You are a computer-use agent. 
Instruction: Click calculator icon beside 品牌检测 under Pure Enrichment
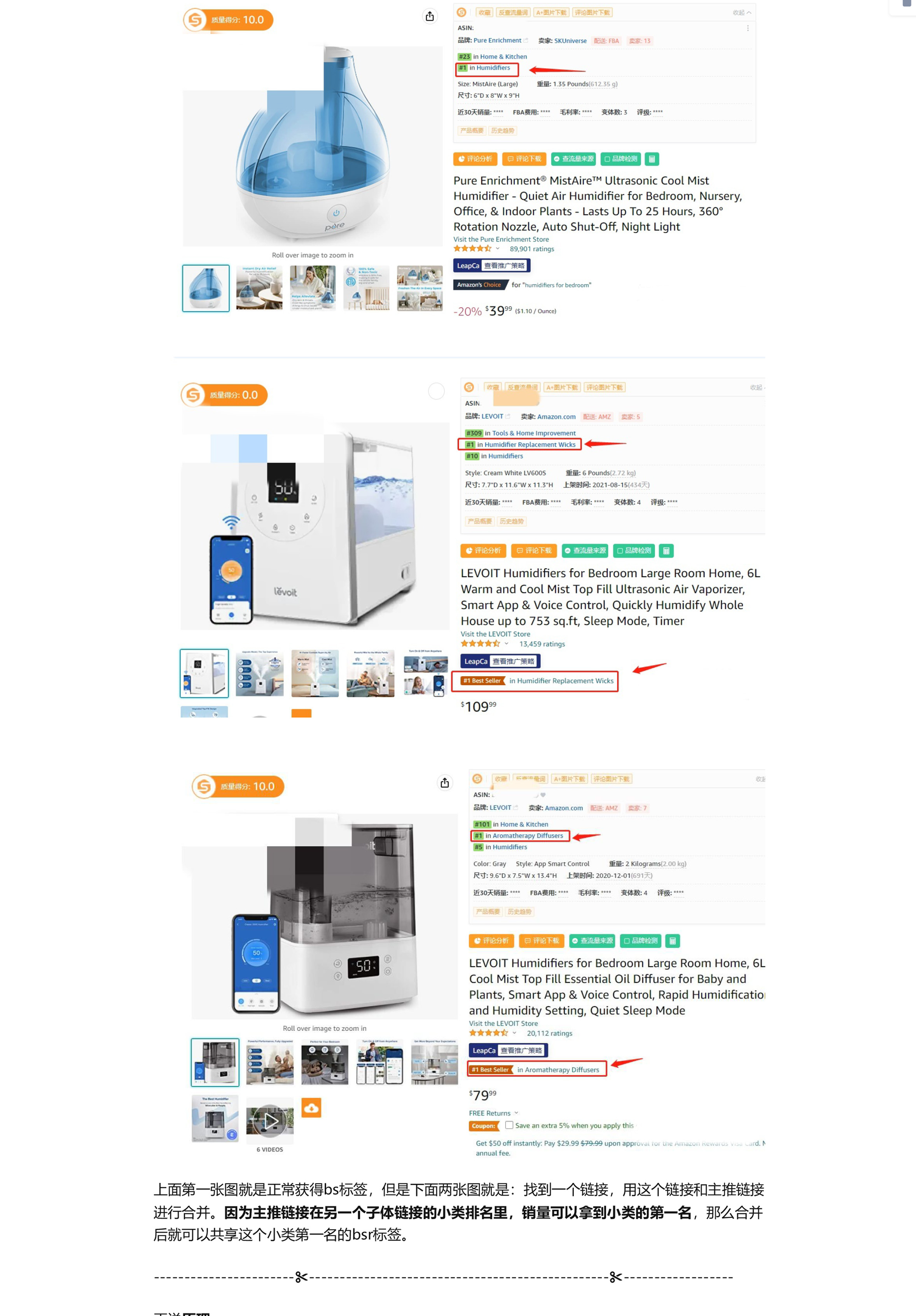coord(652,159)
